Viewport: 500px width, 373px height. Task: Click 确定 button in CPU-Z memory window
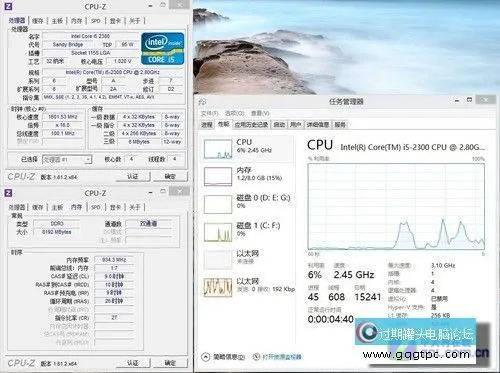[170, 363]
